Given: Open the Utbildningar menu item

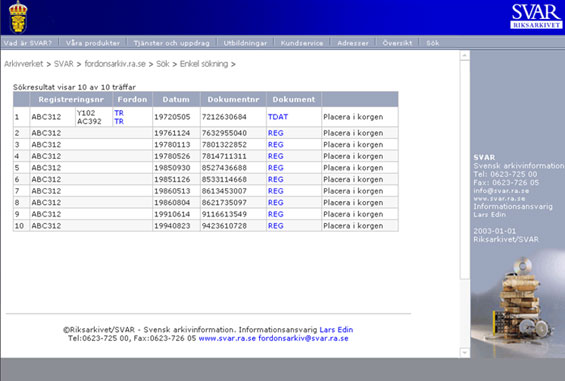Looking at the screenshot, I should (x=245, y=43).
